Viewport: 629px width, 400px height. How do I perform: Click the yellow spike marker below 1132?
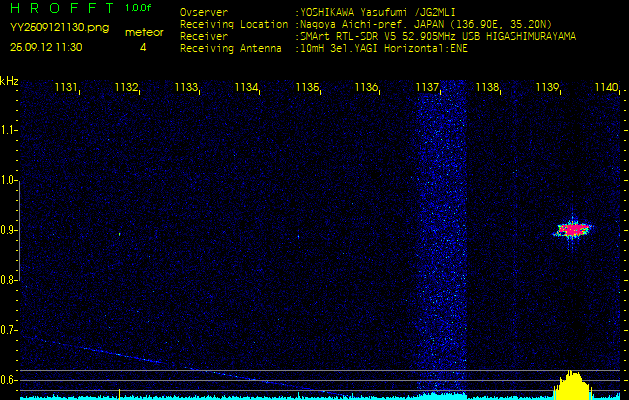[119, 394]
